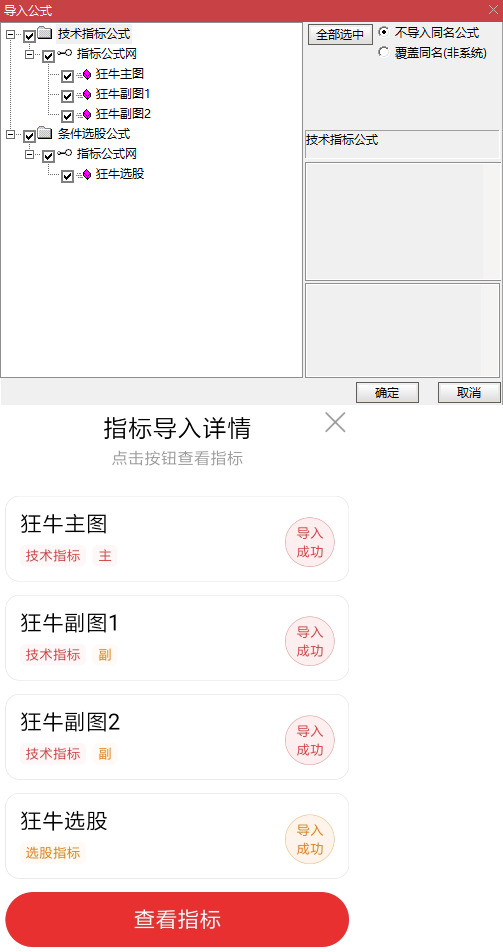
Task: Collapse the 条件选股公式 tree node
Action: coord(10,135)
